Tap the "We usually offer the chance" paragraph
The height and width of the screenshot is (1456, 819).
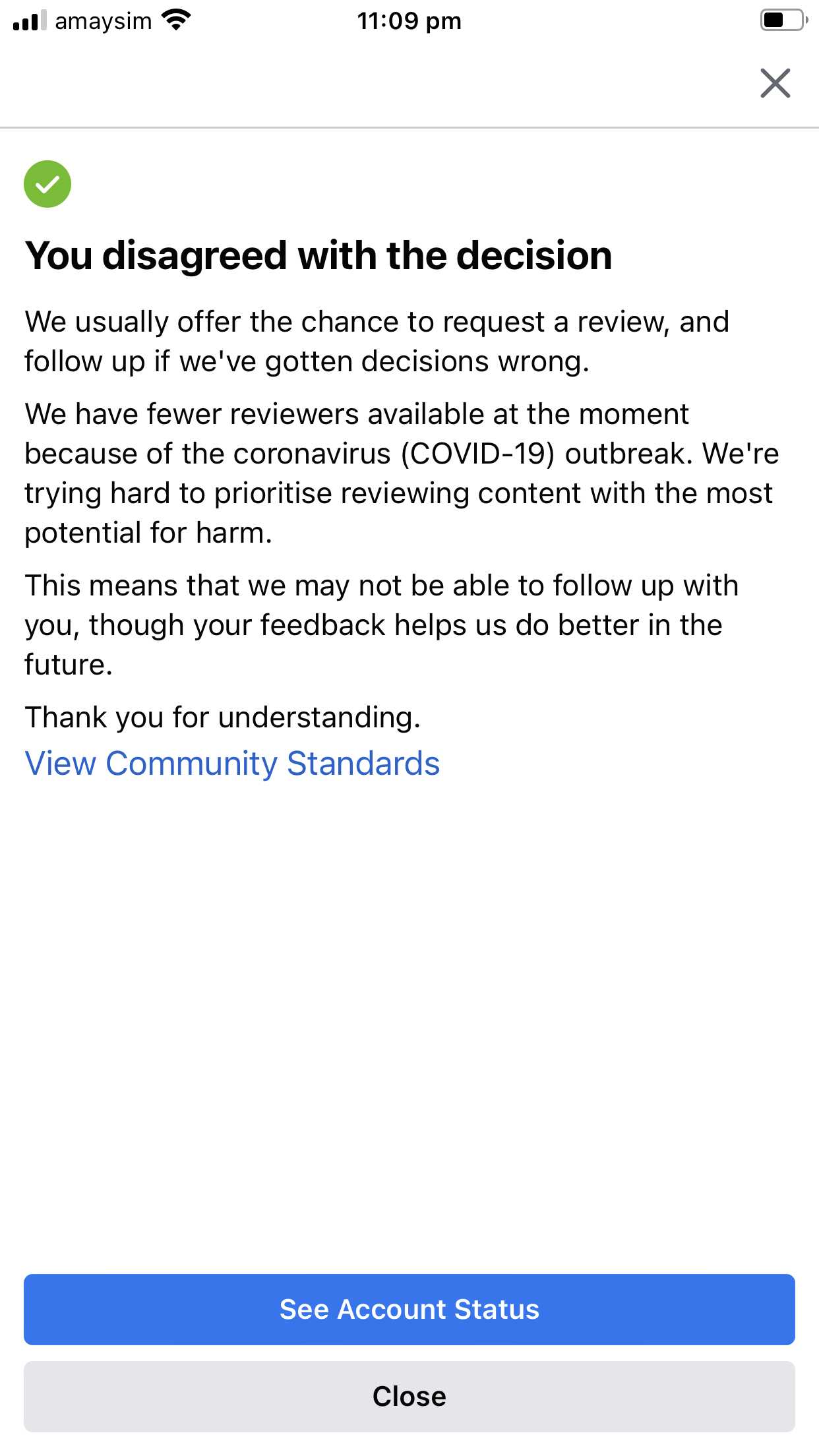[377, 342]
